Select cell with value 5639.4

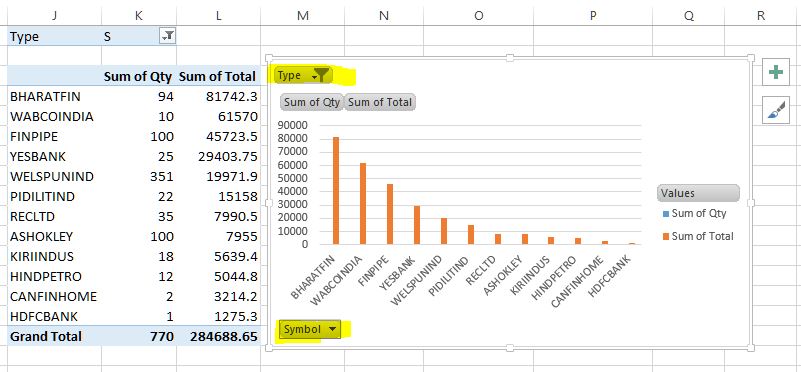pos(219,256)
